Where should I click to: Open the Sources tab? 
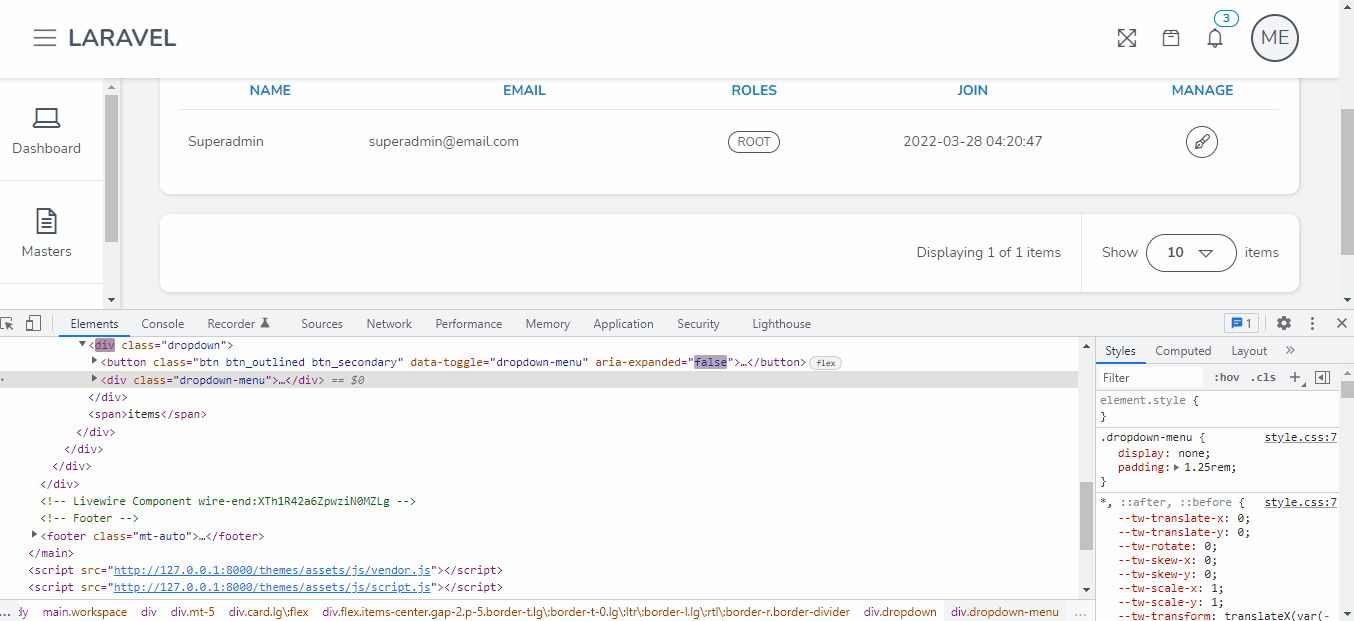pyautogui.click(x=322, y=324)
